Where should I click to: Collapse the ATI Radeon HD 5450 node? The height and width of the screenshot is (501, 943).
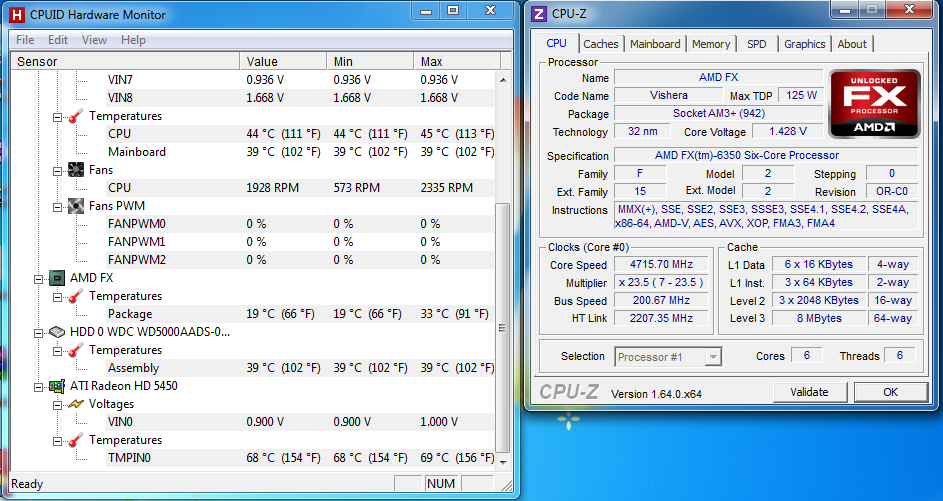click(39, 386)
